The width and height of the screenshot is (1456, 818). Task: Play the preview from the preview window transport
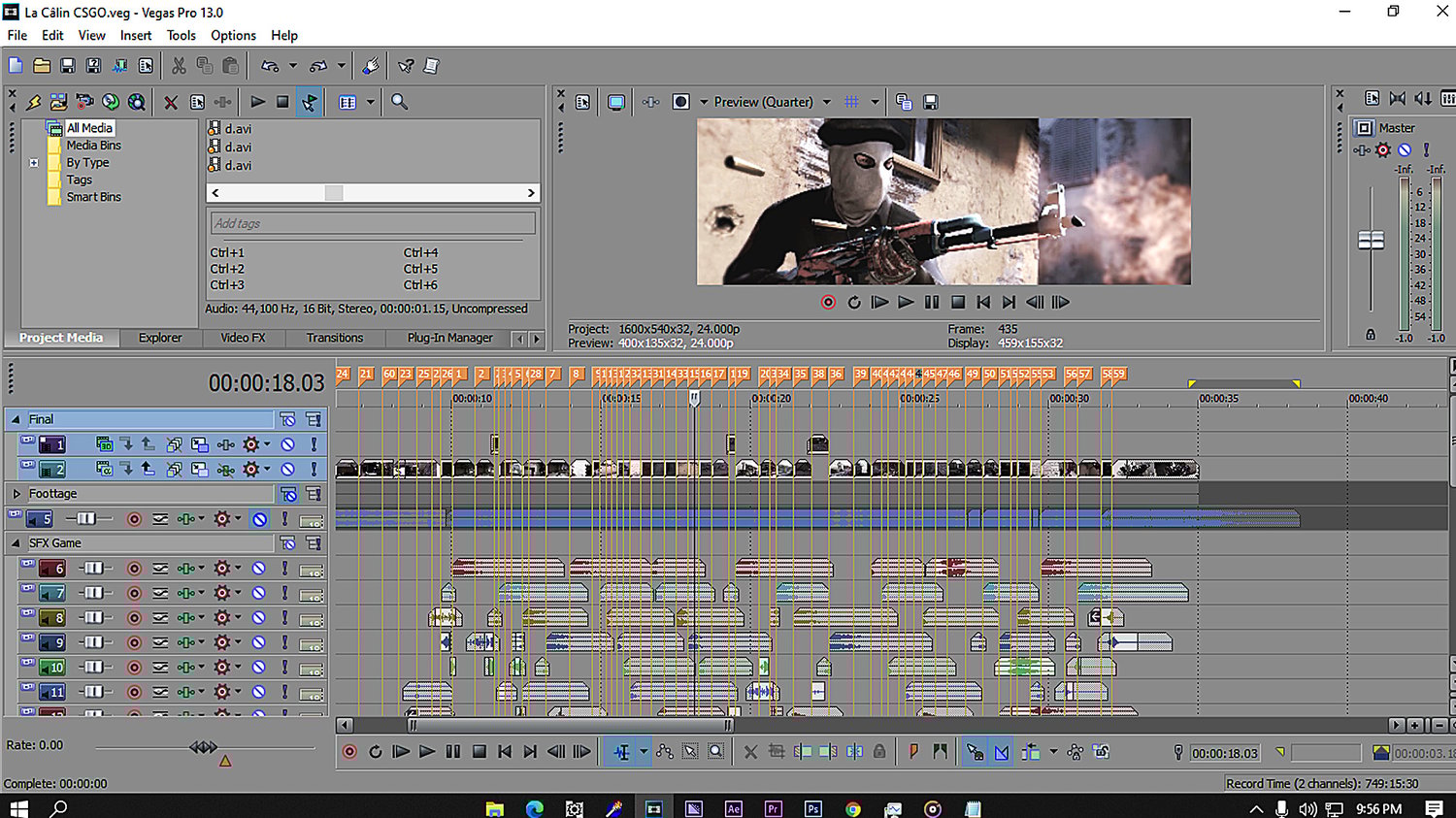click(x=906, y=303)
